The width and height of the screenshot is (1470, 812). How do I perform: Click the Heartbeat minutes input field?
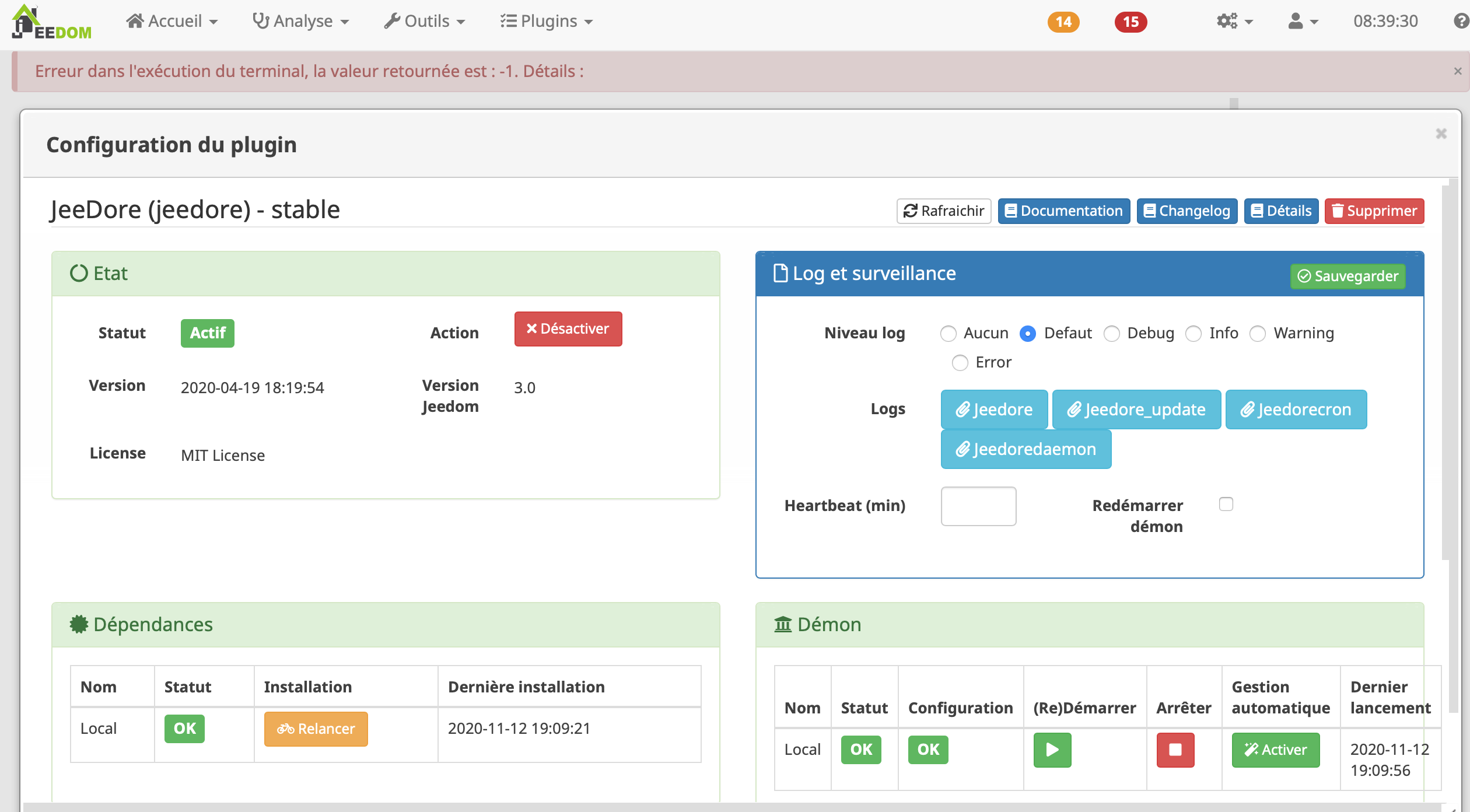[x=978, y=506]
